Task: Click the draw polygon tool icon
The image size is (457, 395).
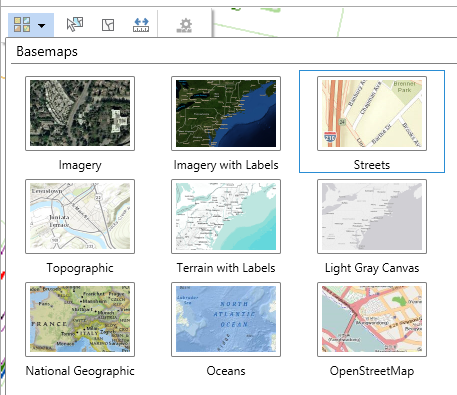Action: [108, 25]
